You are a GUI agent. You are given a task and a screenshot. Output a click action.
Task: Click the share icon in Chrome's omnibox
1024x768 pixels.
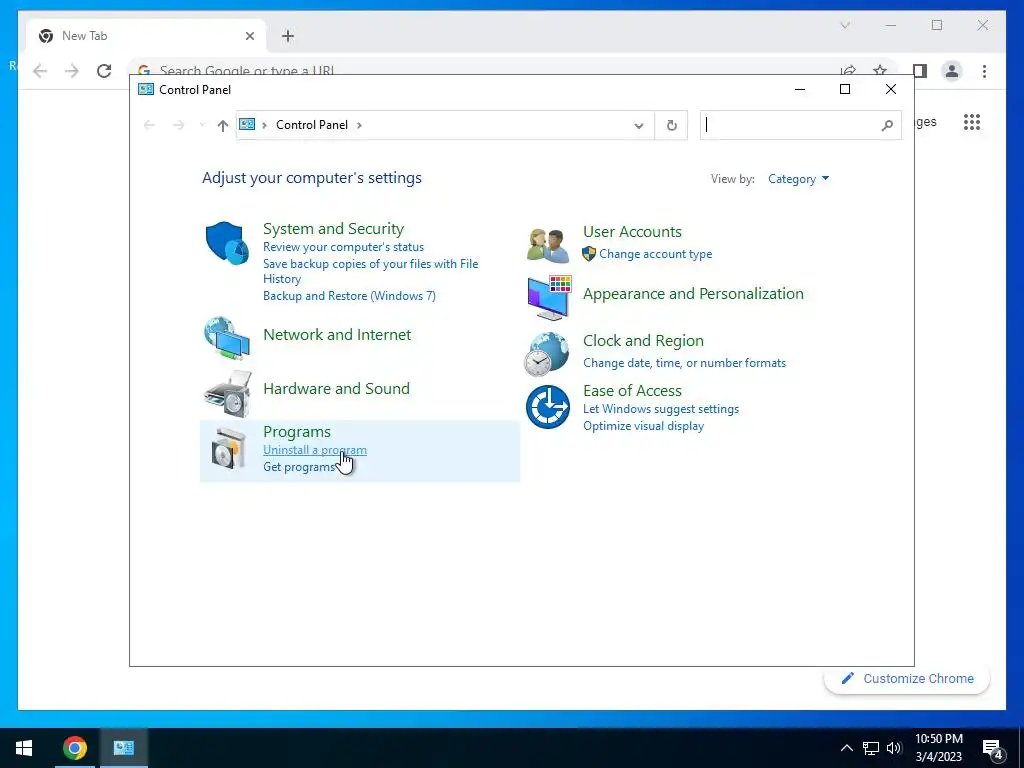tap(848, 71)
